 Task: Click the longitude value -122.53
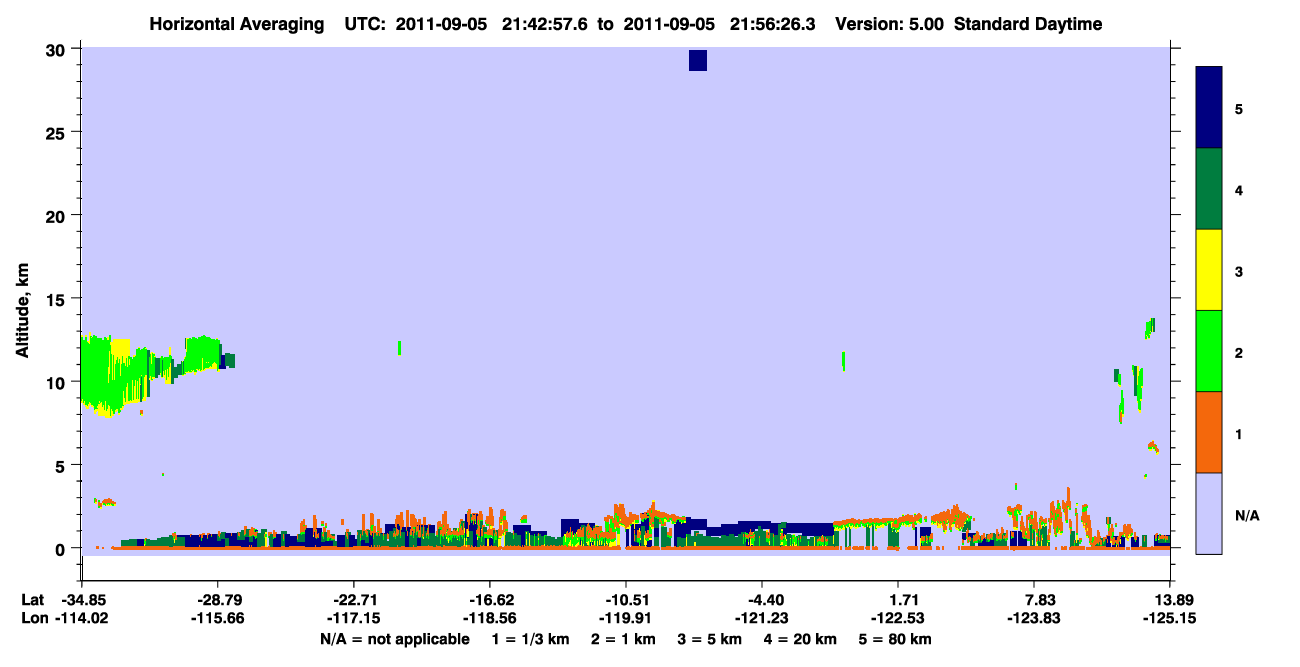pos(898,618)
